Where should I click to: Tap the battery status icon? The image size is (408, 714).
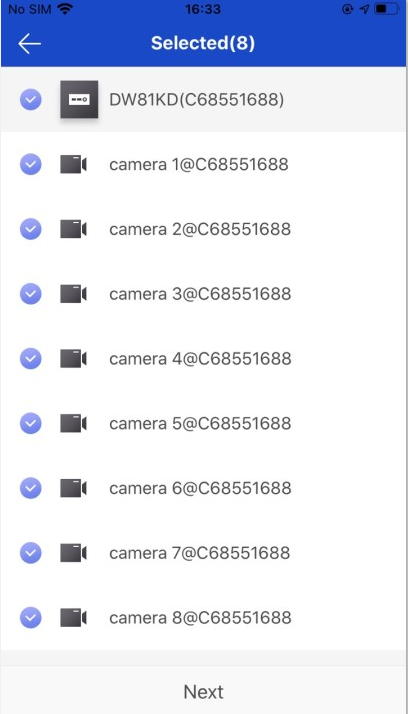click(x=386, y=9)
